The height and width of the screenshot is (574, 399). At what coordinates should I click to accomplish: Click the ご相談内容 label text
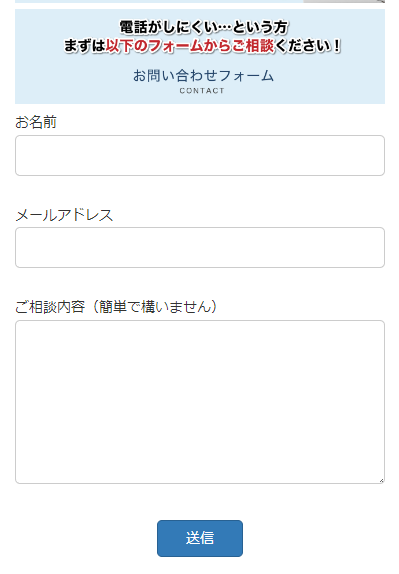50,307
